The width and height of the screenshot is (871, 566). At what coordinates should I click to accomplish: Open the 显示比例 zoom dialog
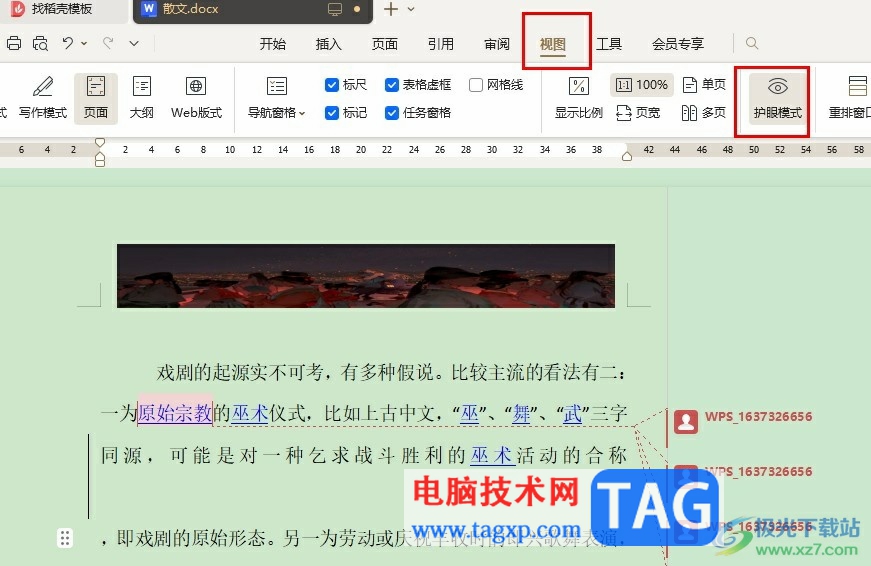click(x=578, y=98)
